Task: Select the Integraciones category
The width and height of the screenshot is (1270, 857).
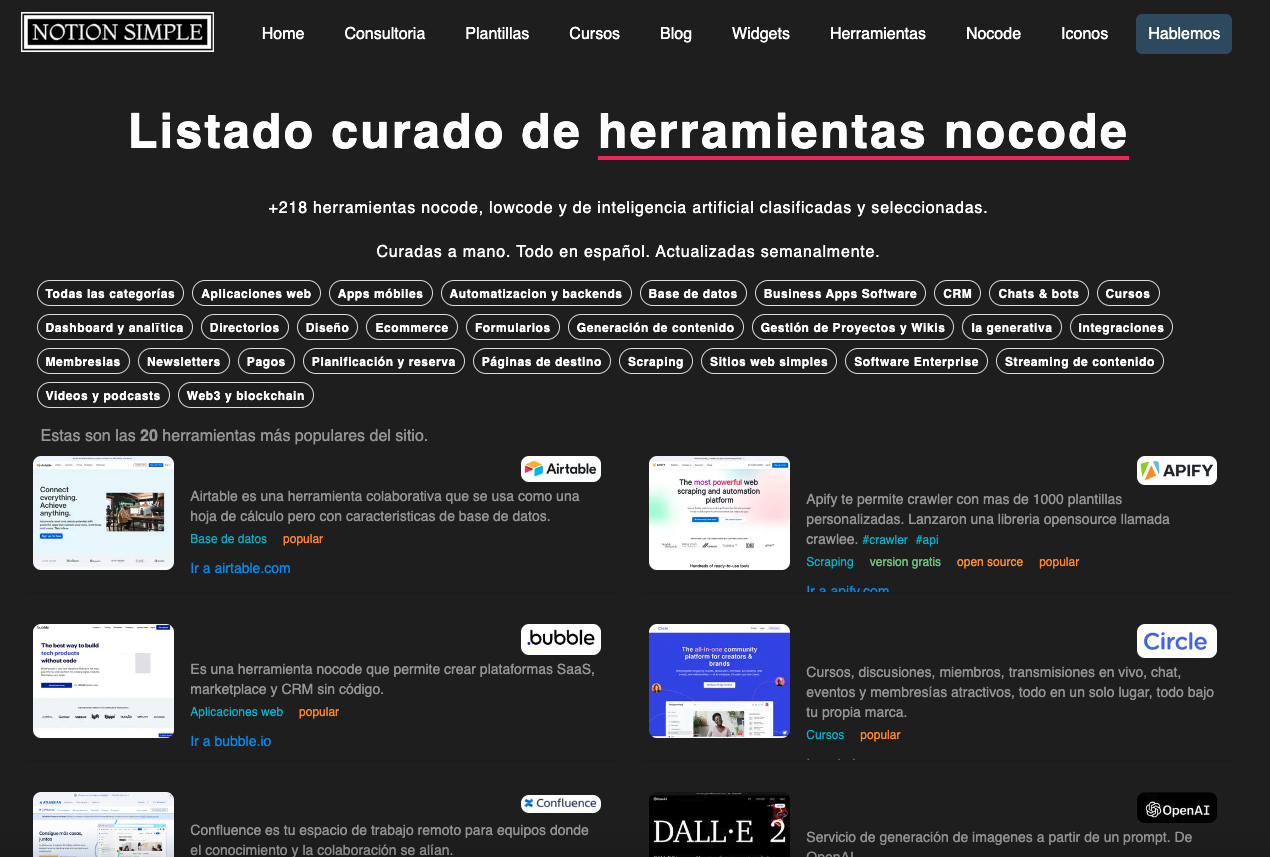Action: tap(1121, 327)
